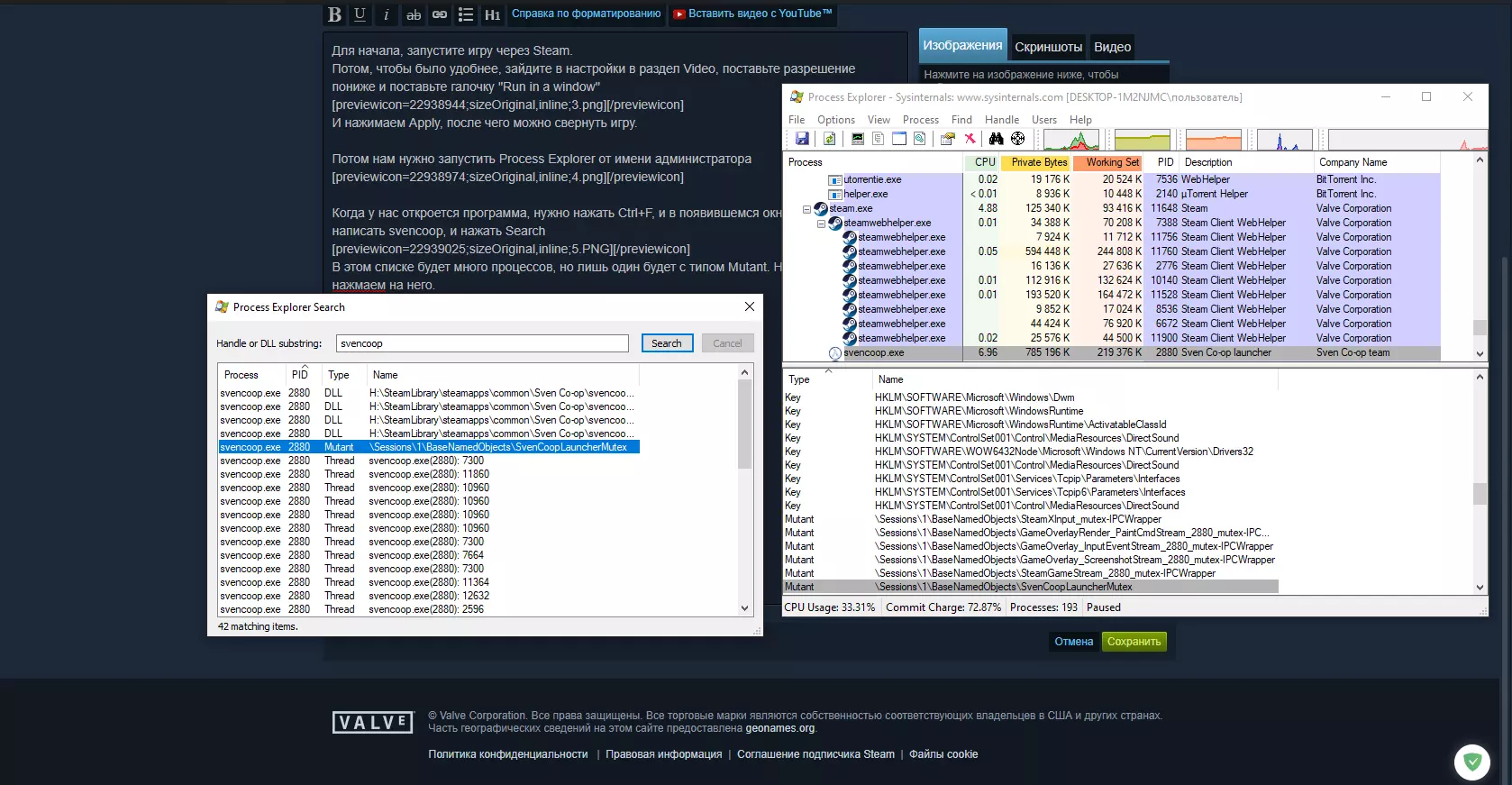Click the Cancel button in the search dialog
Screen dimensions: 1512x785
(x=727, y=343)
